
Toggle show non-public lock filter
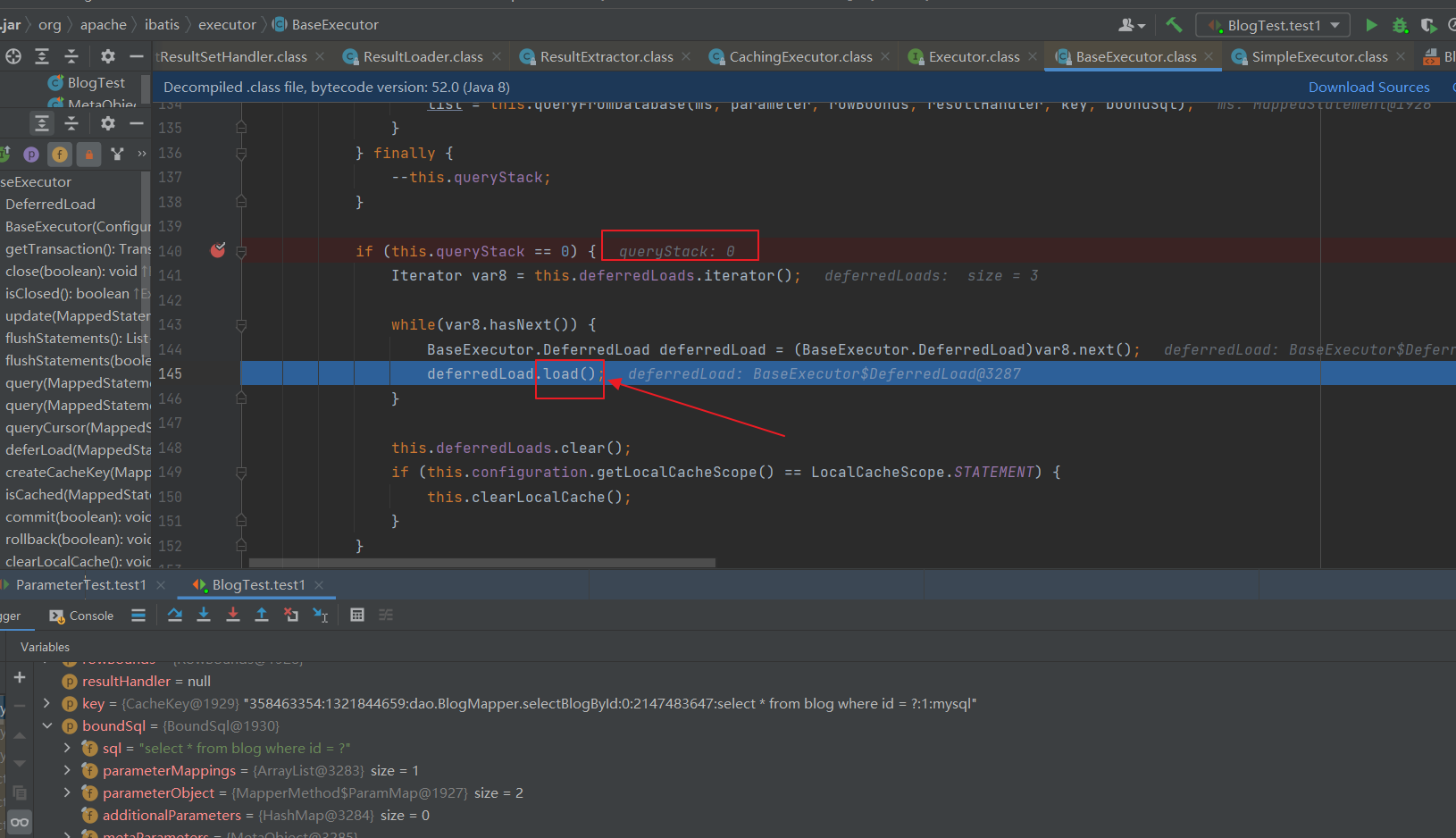pos(88,155)
